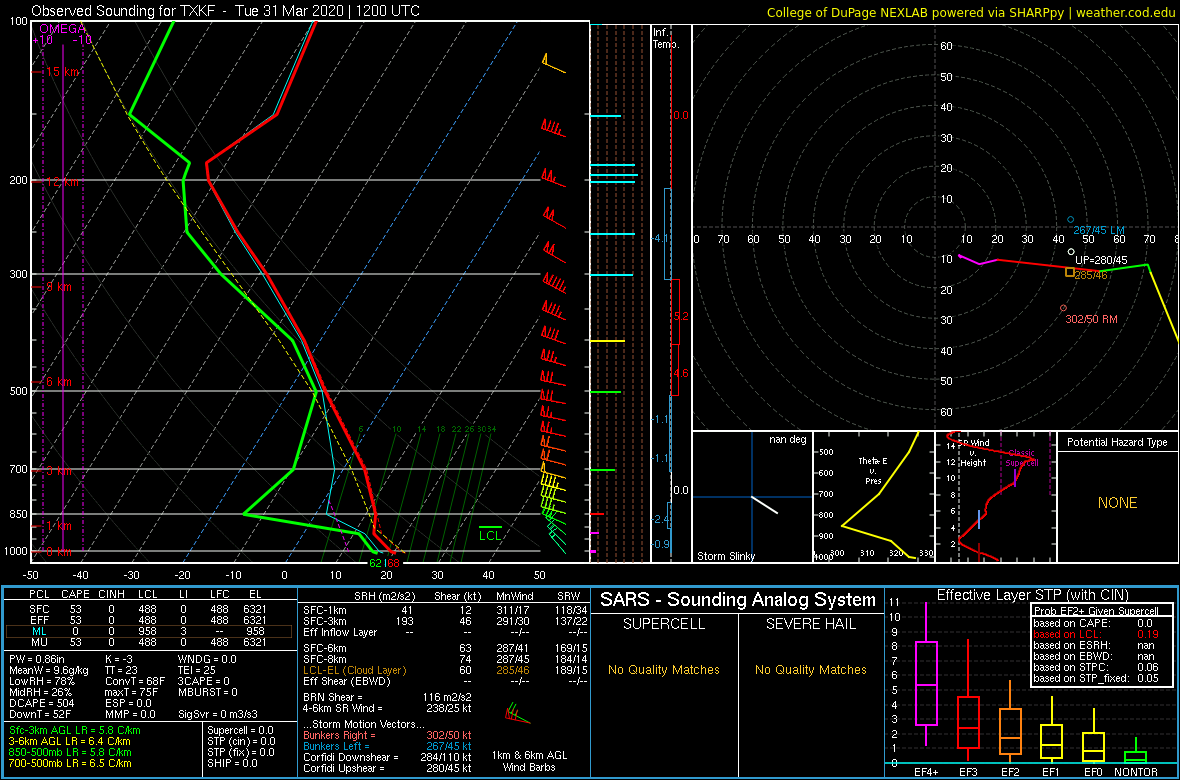
Task: Click the NONE hazard type value
Action: click(x=1117, y=503)
